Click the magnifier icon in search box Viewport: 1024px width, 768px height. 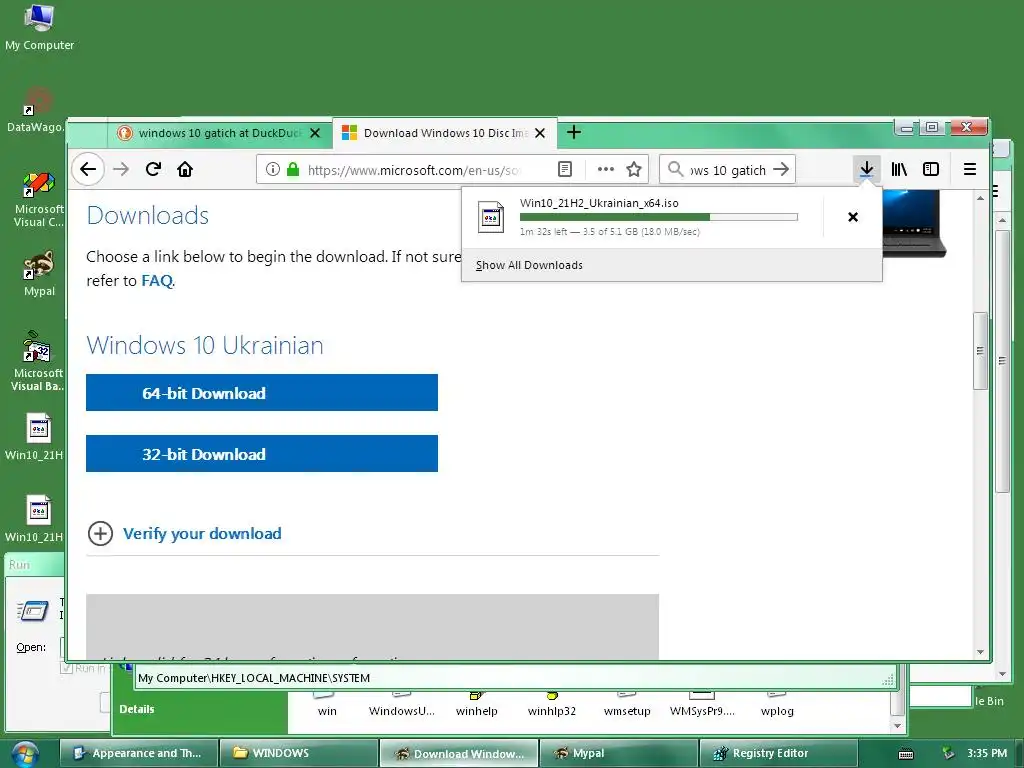pyautogui.click(x=676, y=169)
